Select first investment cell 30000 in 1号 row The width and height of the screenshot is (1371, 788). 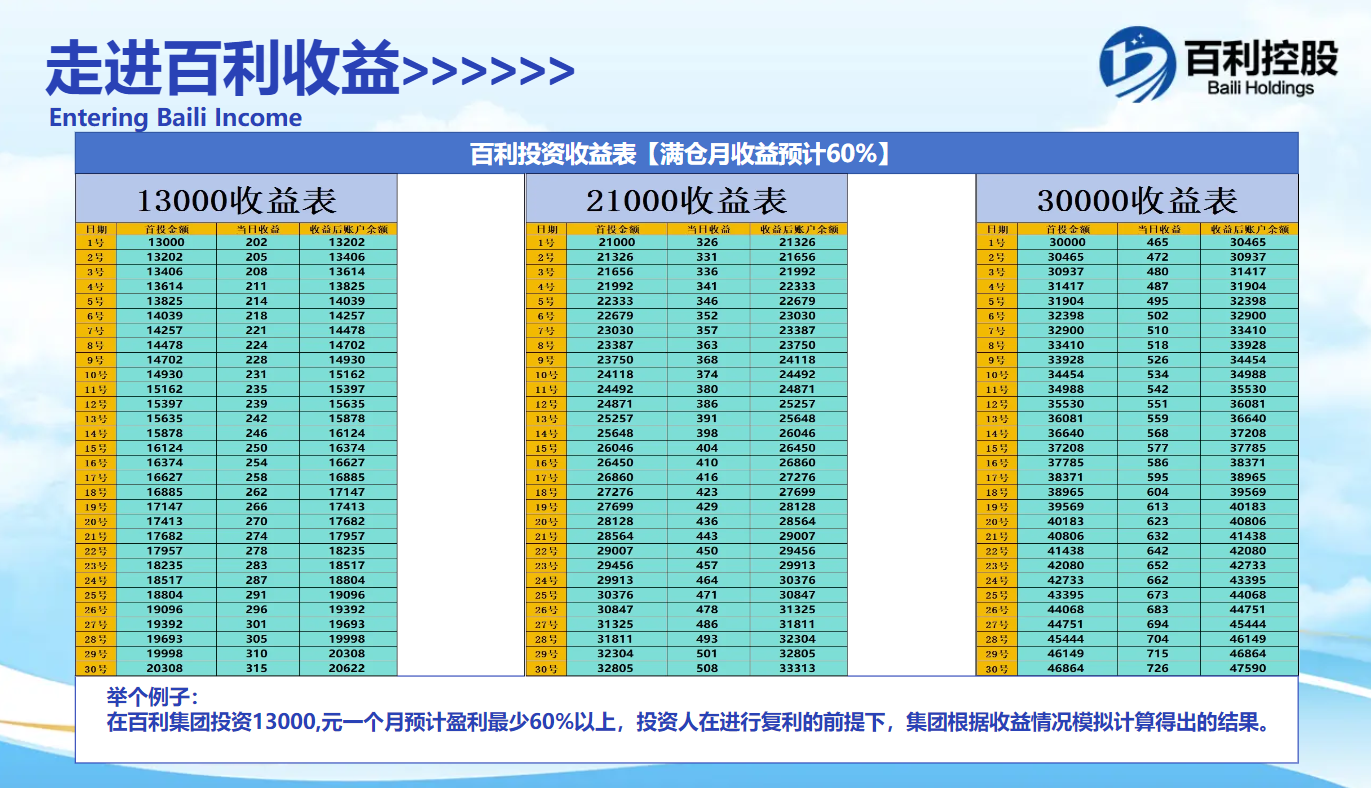click(x=1067, y=242)
